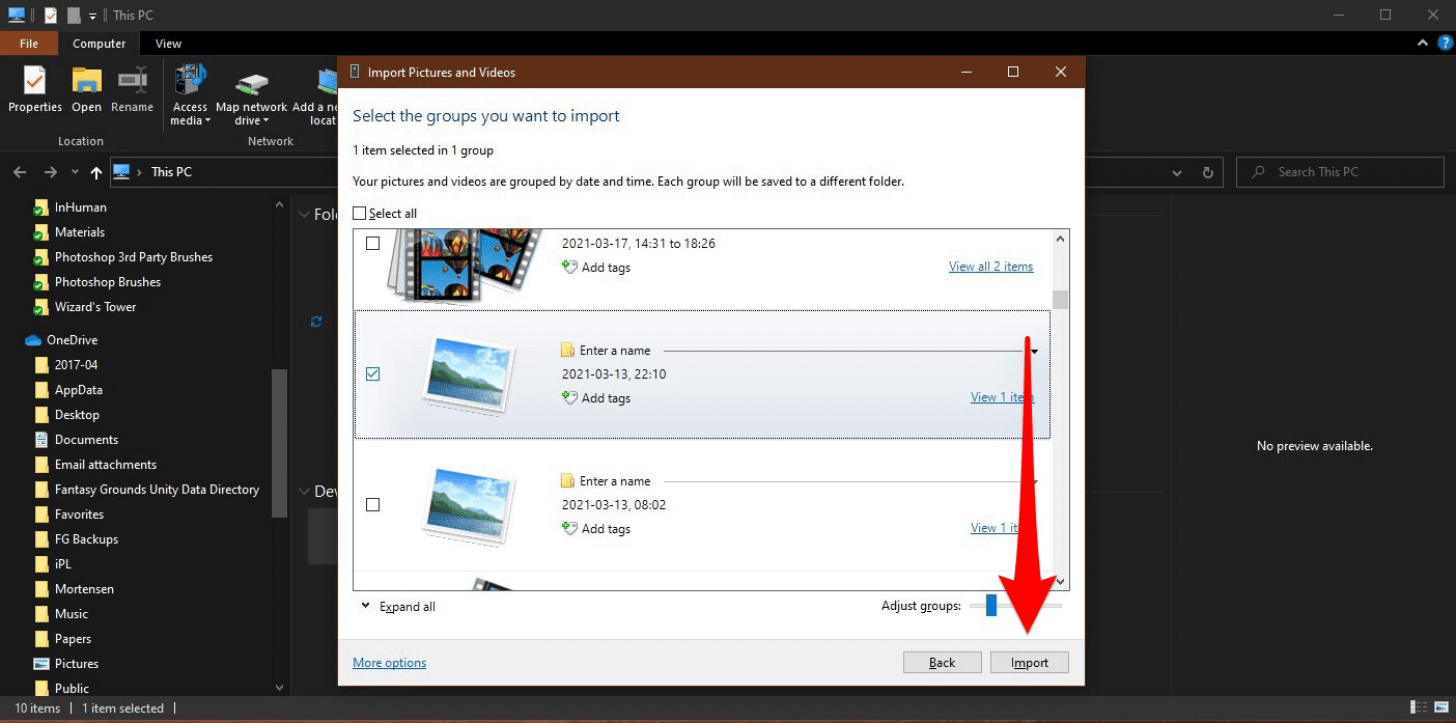Refresh the This PC address bar
Image resolution: width=1456 pixels, height=723 pixels.
tap(1208, 172)
